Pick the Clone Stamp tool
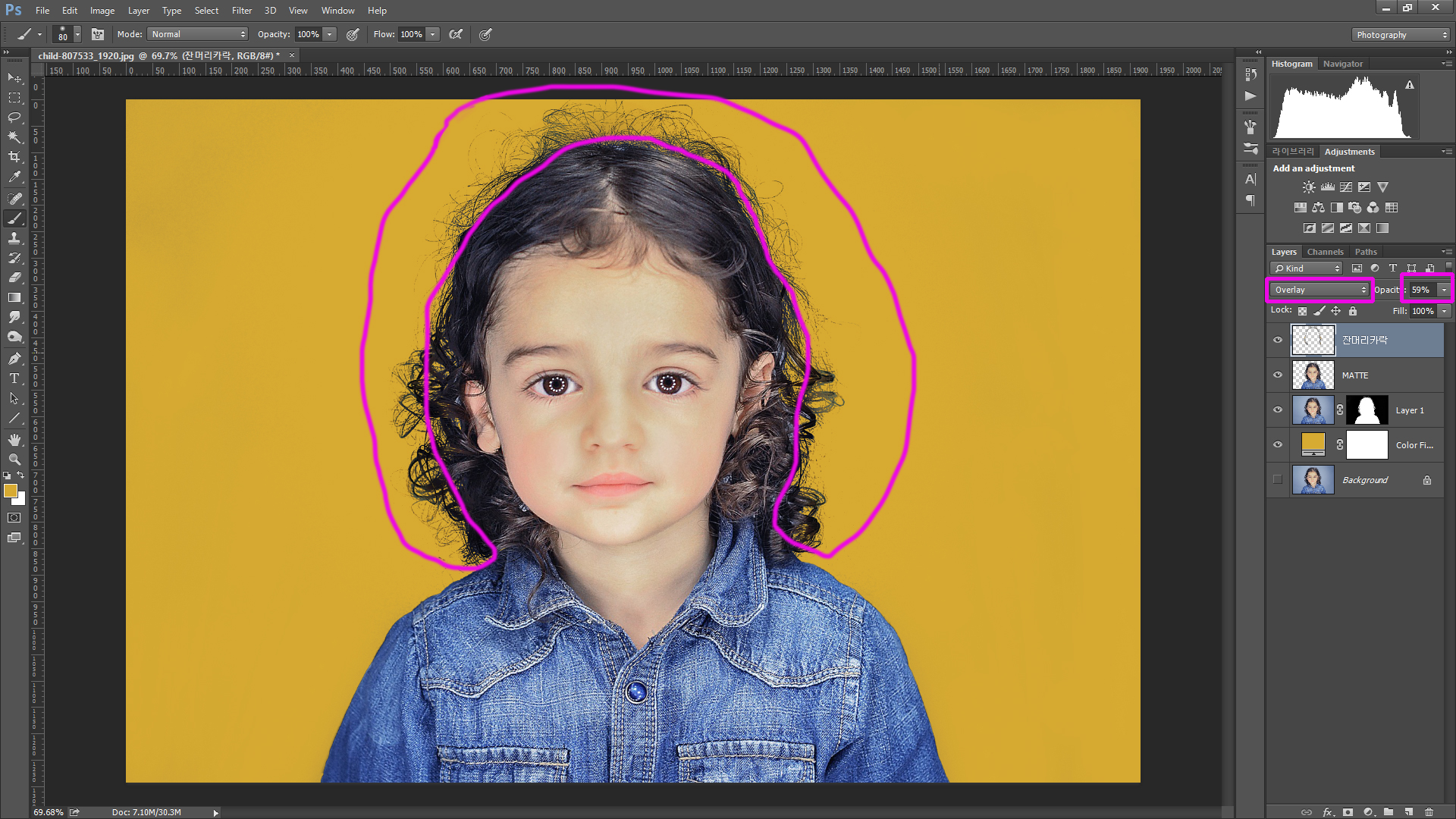The image size is (1456, 819). coord(14,238)
